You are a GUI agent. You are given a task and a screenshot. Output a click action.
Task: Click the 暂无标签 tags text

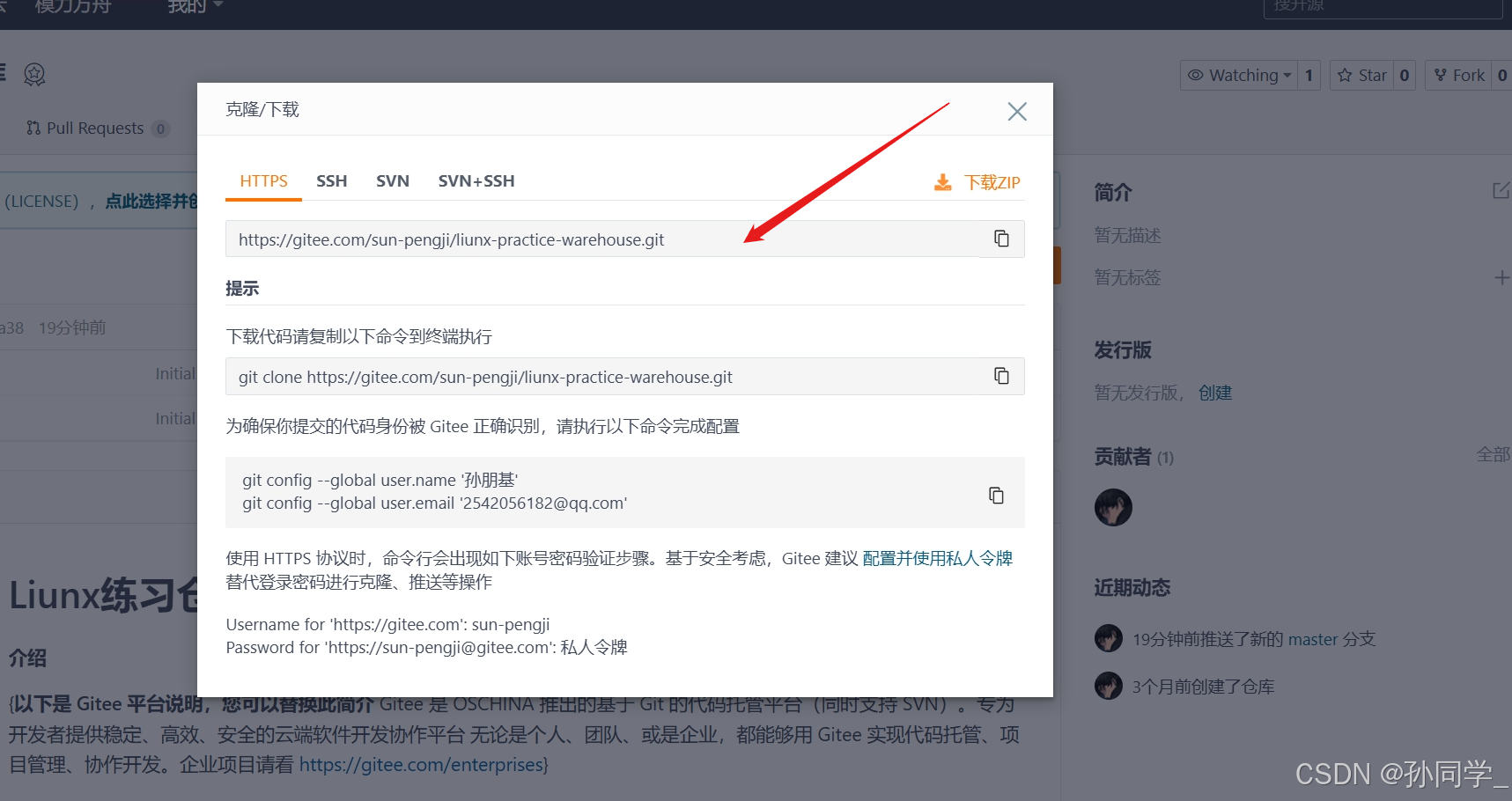click(x=1127, y=278)
